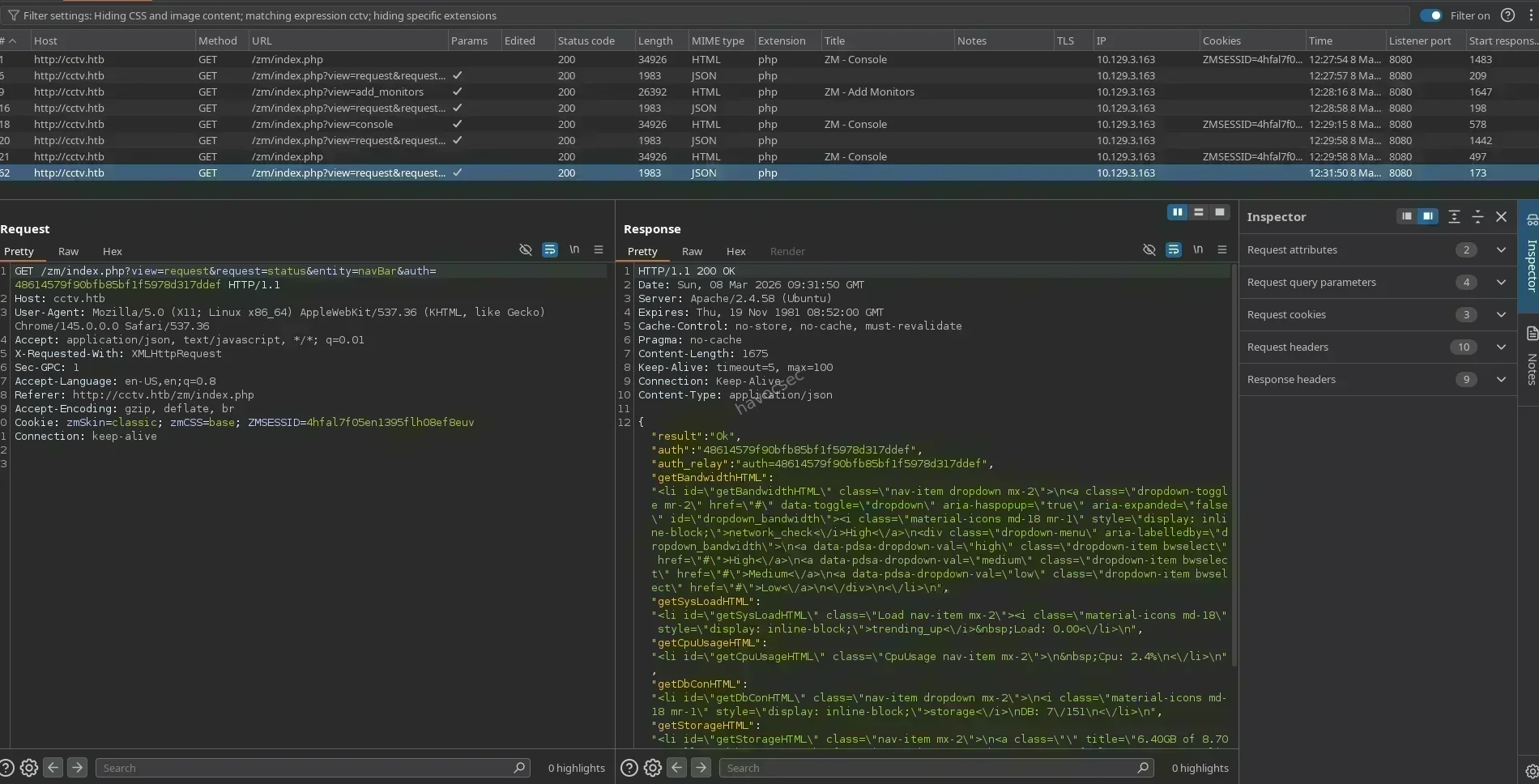Toggle newline \n display in Response pane
This screenshot has width=1539, height=784.
pos(1198,249)
